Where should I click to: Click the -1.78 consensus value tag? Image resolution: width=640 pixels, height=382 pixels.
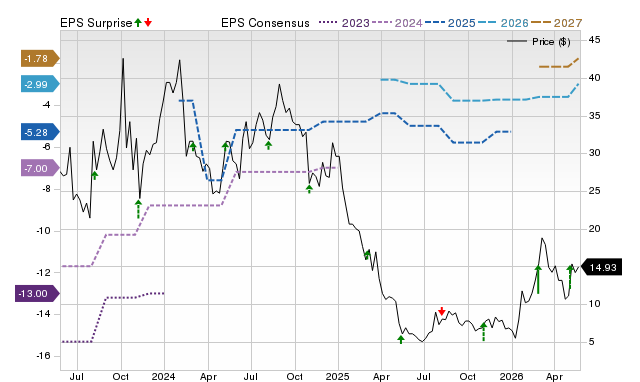(40, 59)
